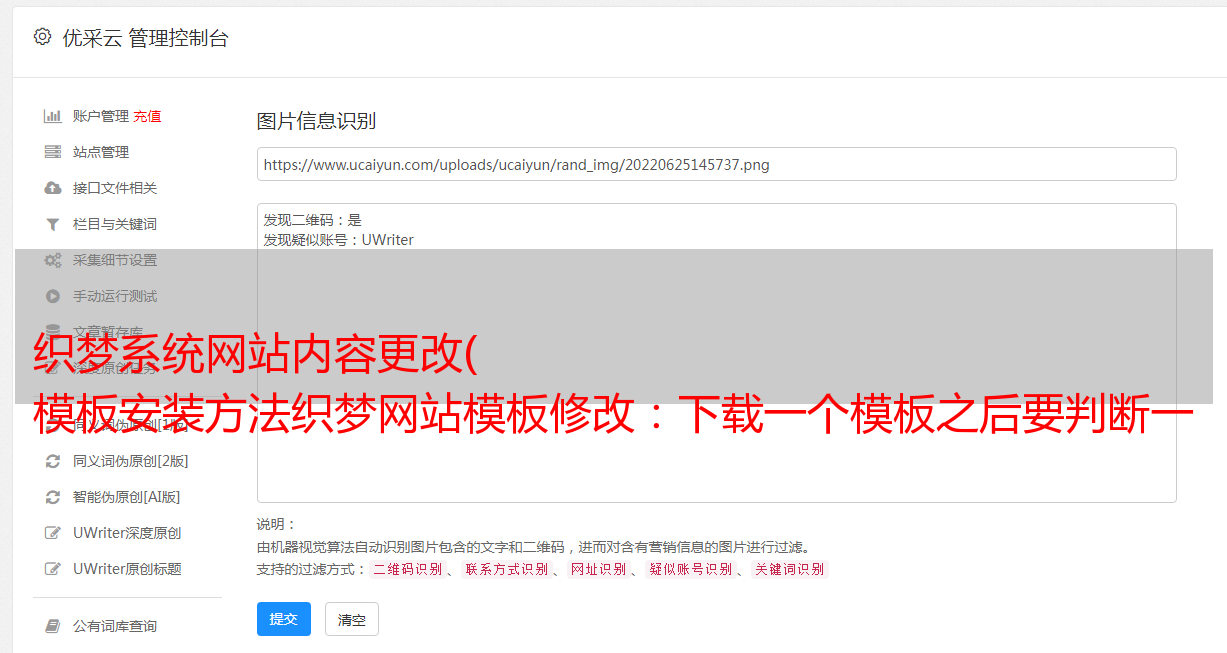Click the filter icon for 栏目与关键词
Image resolution: width=1227 pixels, height=653 pixels.
point(53,224)
